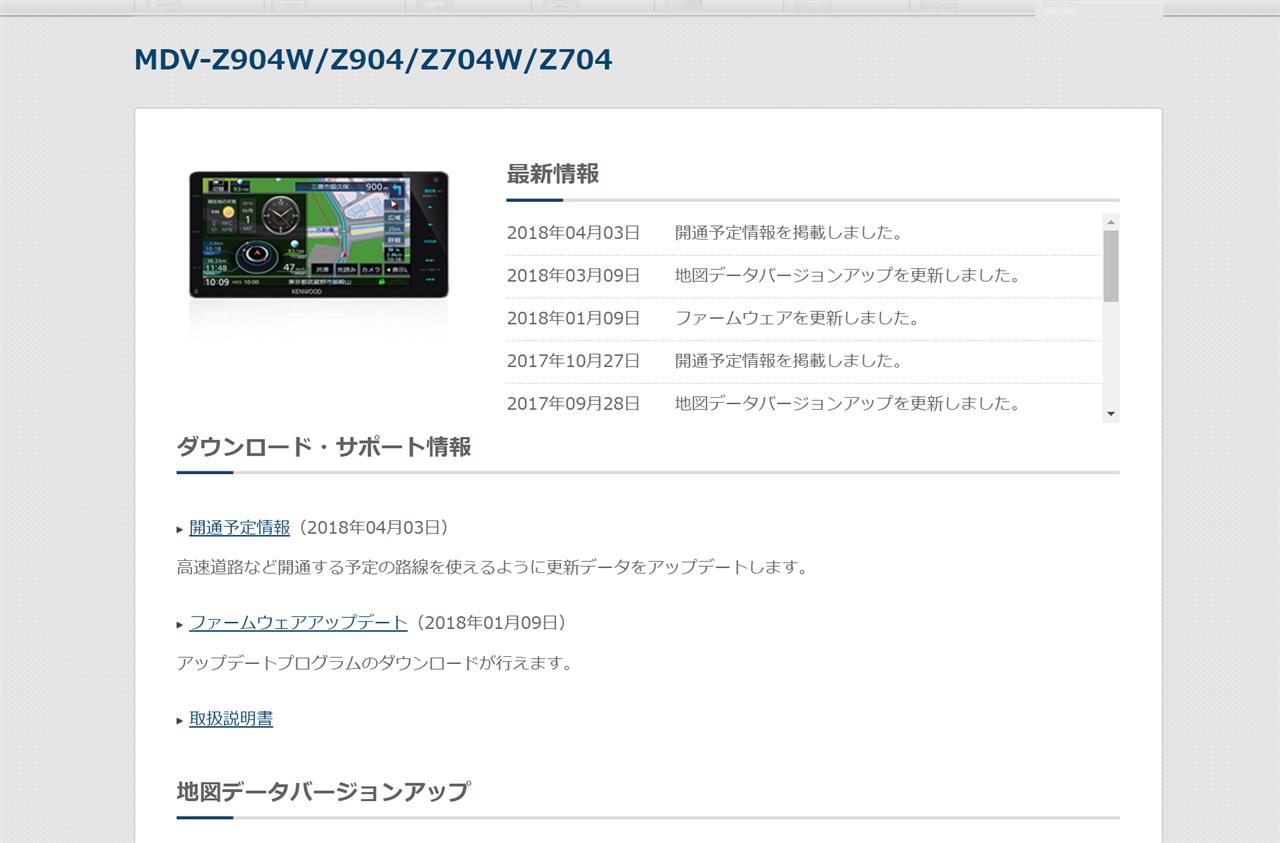
Task: Click the 地図データバージョンアップ section heading
Action: pyautogui.click(x=323, y=792)
